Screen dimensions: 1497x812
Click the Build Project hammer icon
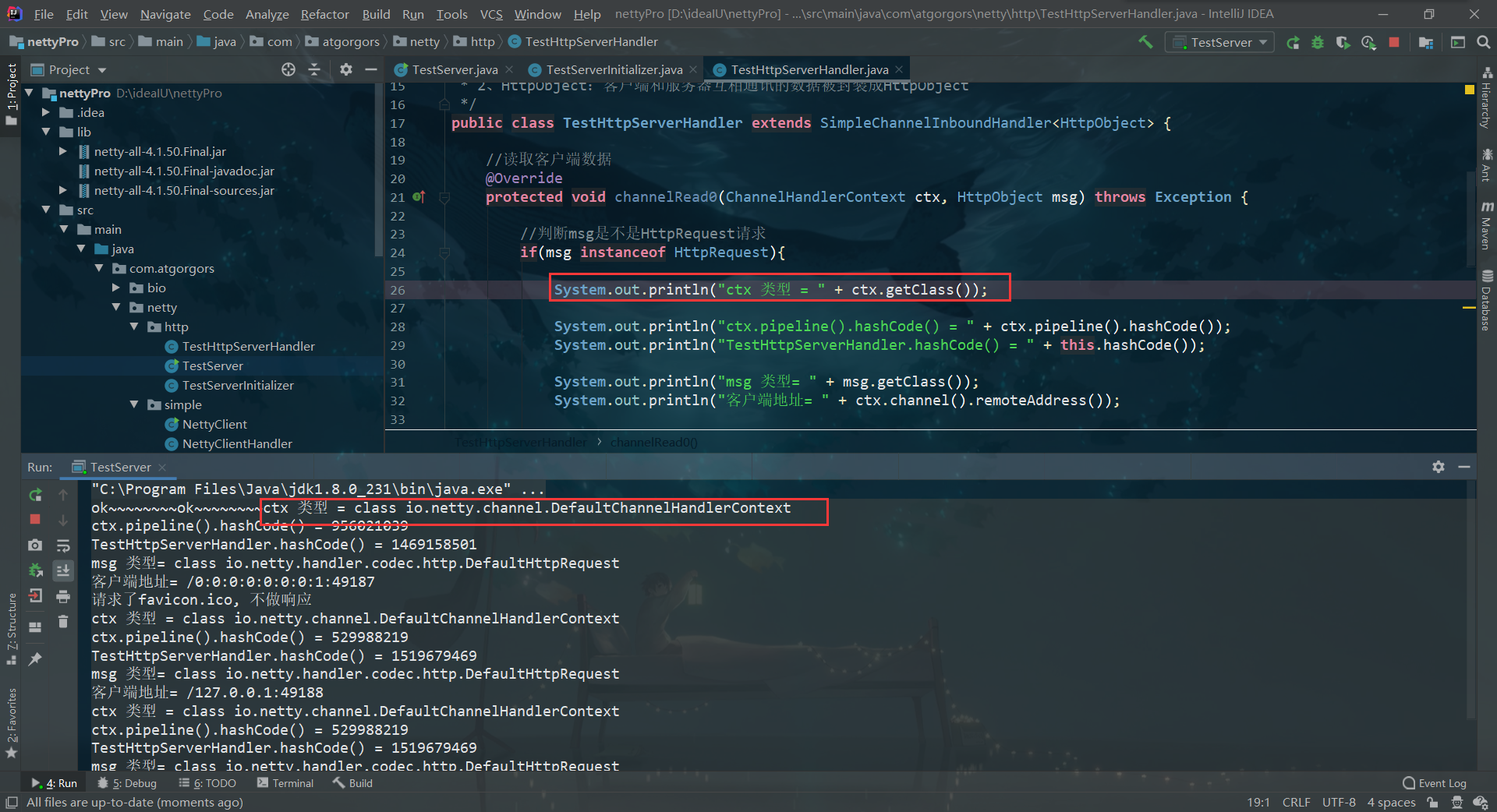pos(1145,42)
